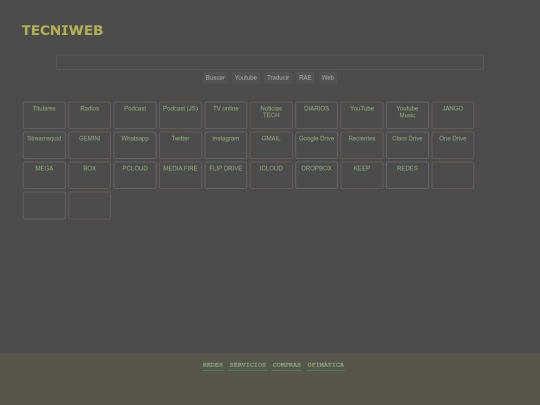Open the PCLOUD tile
This screenshot has width=540, height=405.
pos(135,175)
